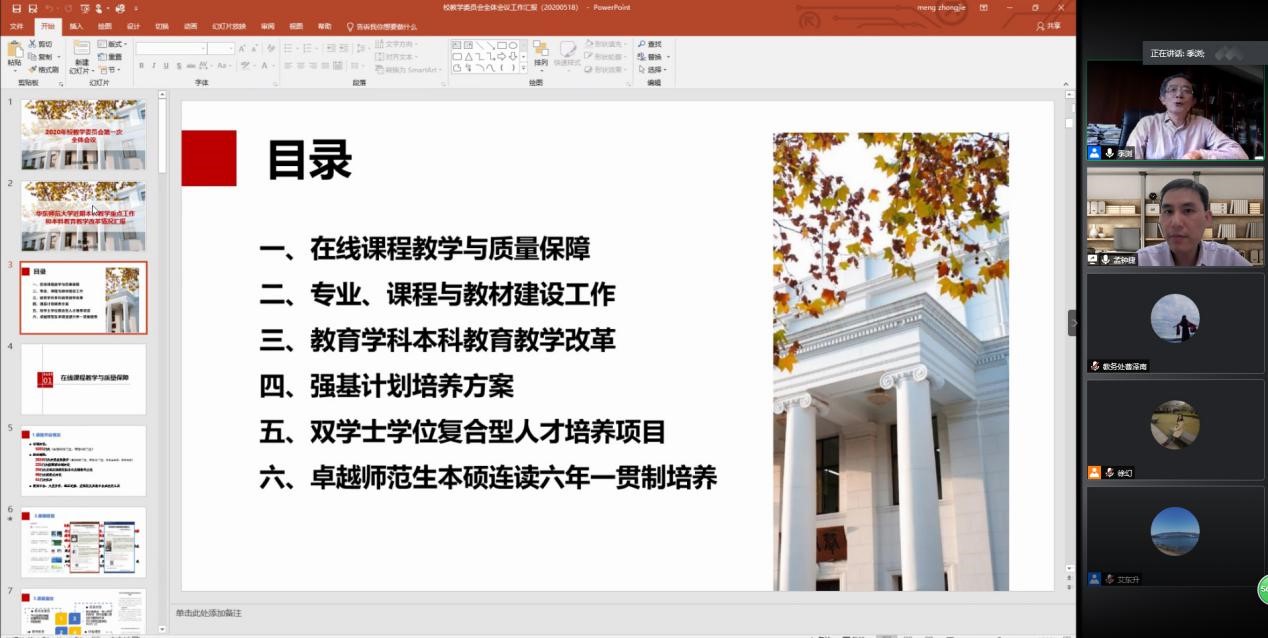Expand the Select (选择) dropdown
1268x638 pixels.
pos(667,70)
